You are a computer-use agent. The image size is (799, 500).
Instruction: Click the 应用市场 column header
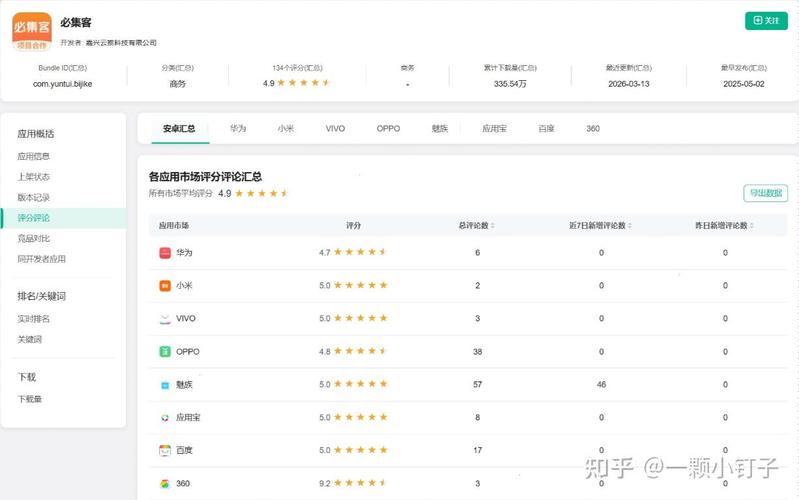[x=174, y=225]
